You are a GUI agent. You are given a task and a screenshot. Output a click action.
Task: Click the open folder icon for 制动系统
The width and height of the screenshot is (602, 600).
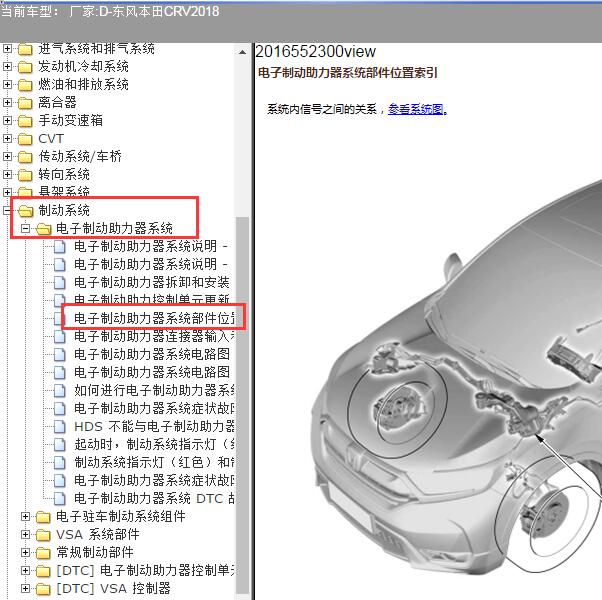[25, 210]
